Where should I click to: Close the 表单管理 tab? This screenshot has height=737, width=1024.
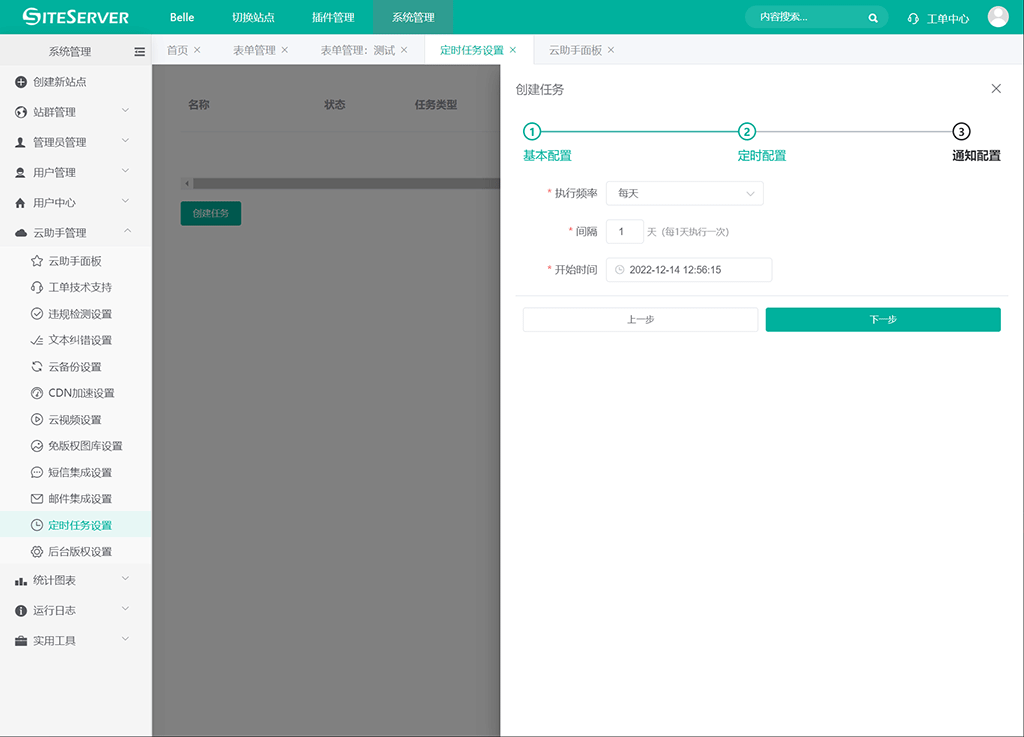[x=285, y=50]
